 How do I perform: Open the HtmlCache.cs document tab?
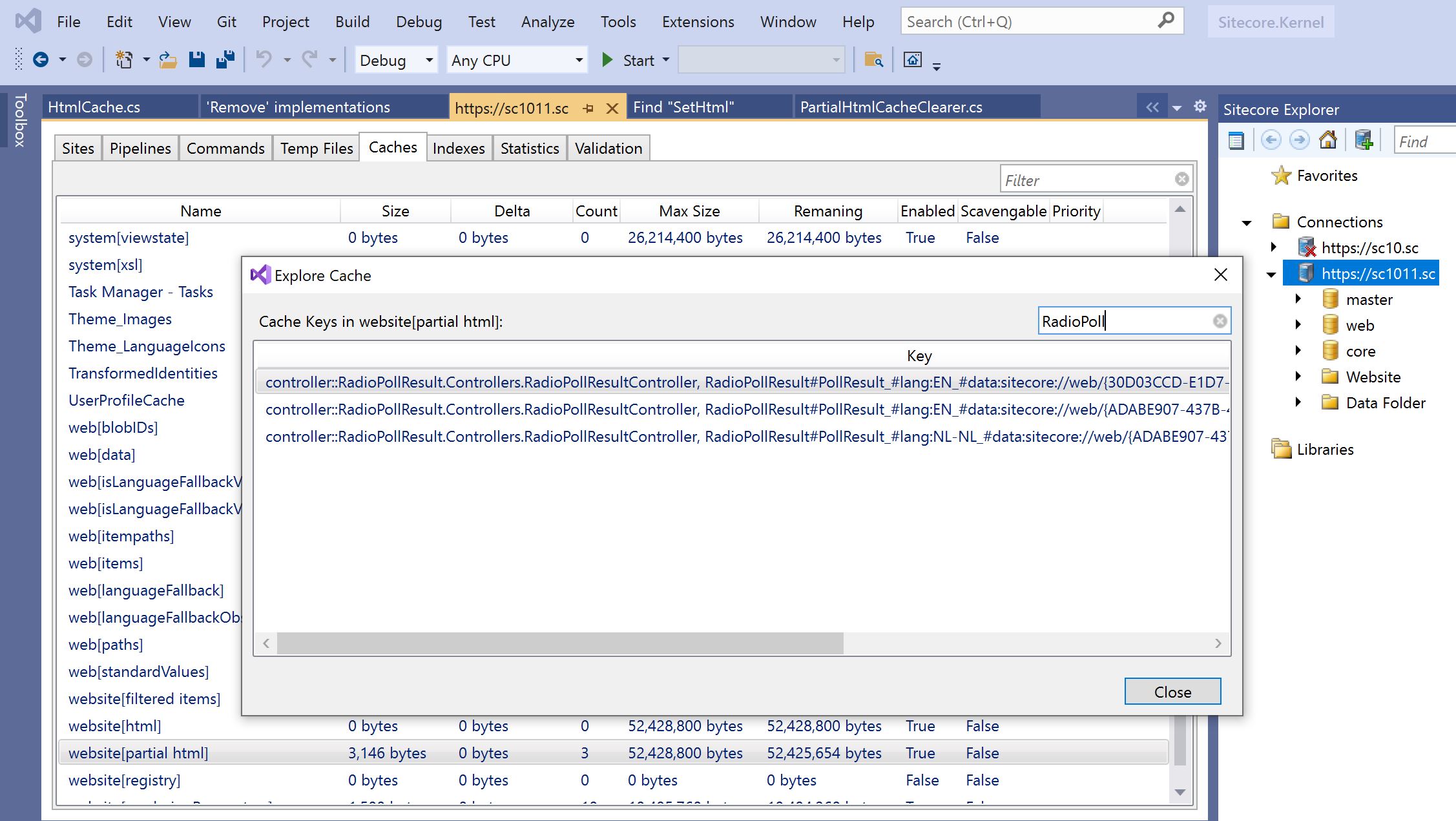pyautogui.click(x=120, y=107)
